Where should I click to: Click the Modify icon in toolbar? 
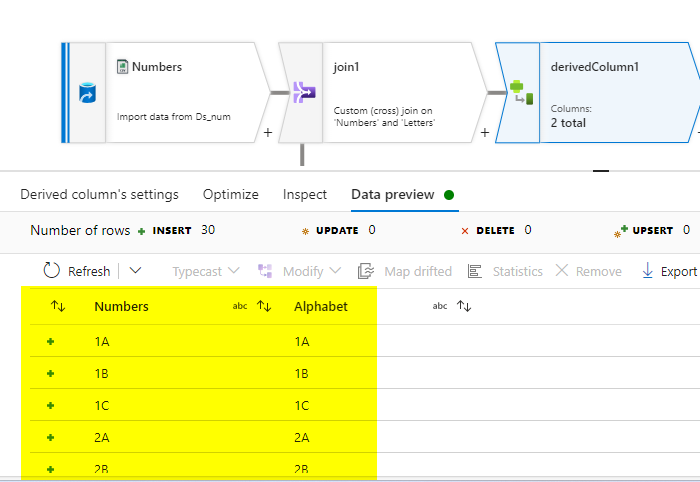coord(265,271)
